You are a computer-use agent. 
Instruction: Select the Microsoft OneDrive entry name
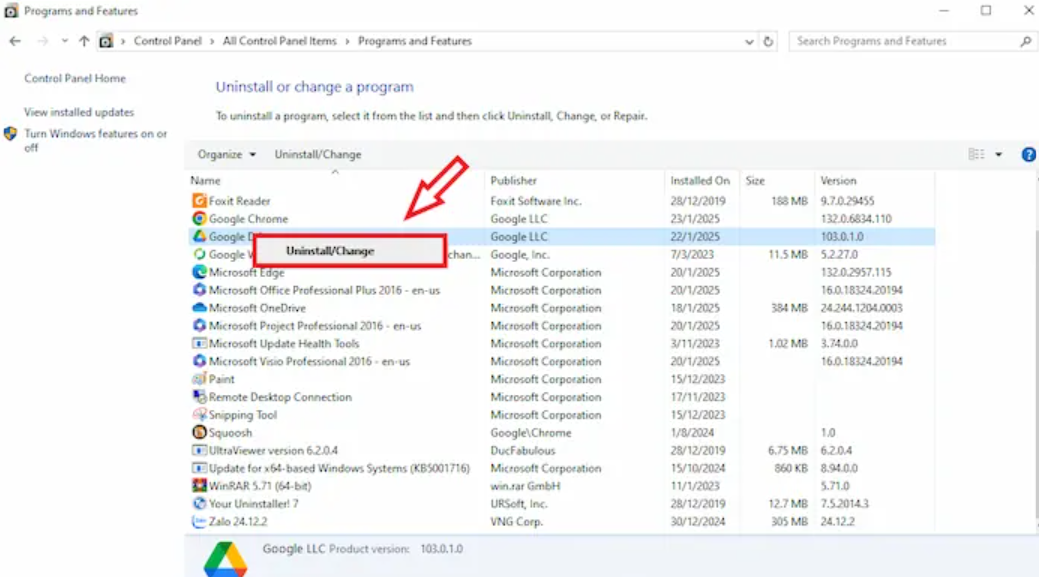coord(257,308)
